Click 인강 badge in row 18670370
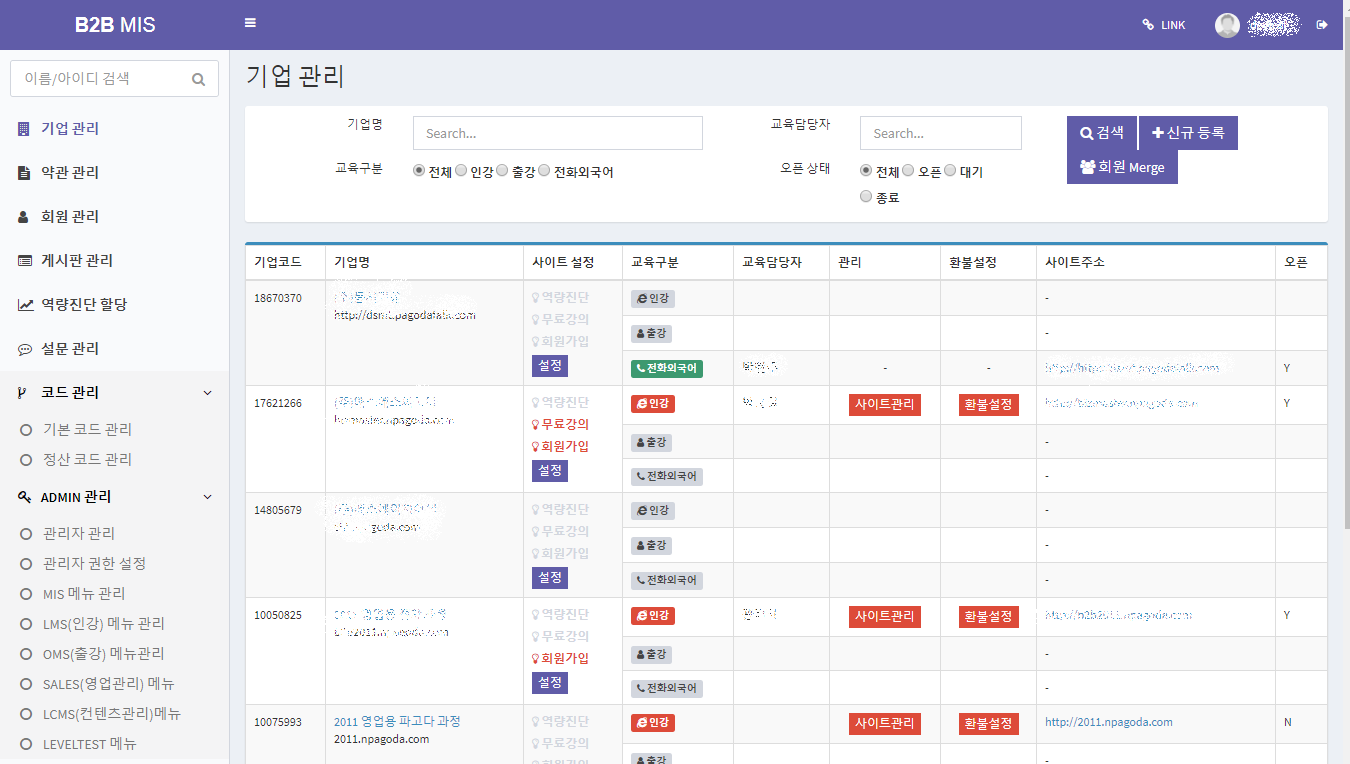This screenshot has width=1350, height=764. 653,298
